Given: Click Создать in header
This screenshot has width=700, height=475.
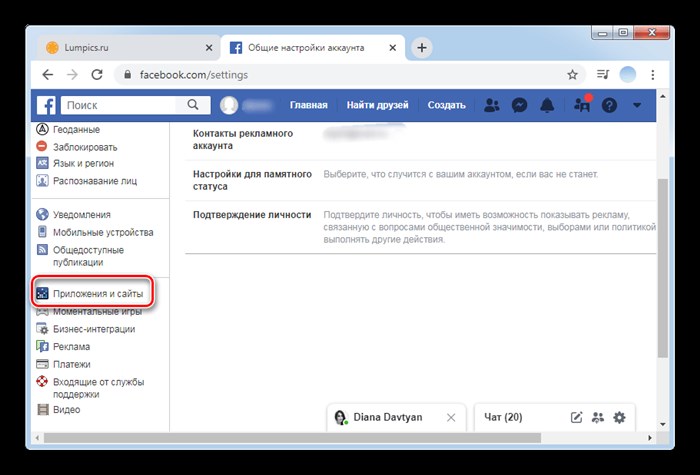Looking at the screenshot, I should click(x=446, y=105).
